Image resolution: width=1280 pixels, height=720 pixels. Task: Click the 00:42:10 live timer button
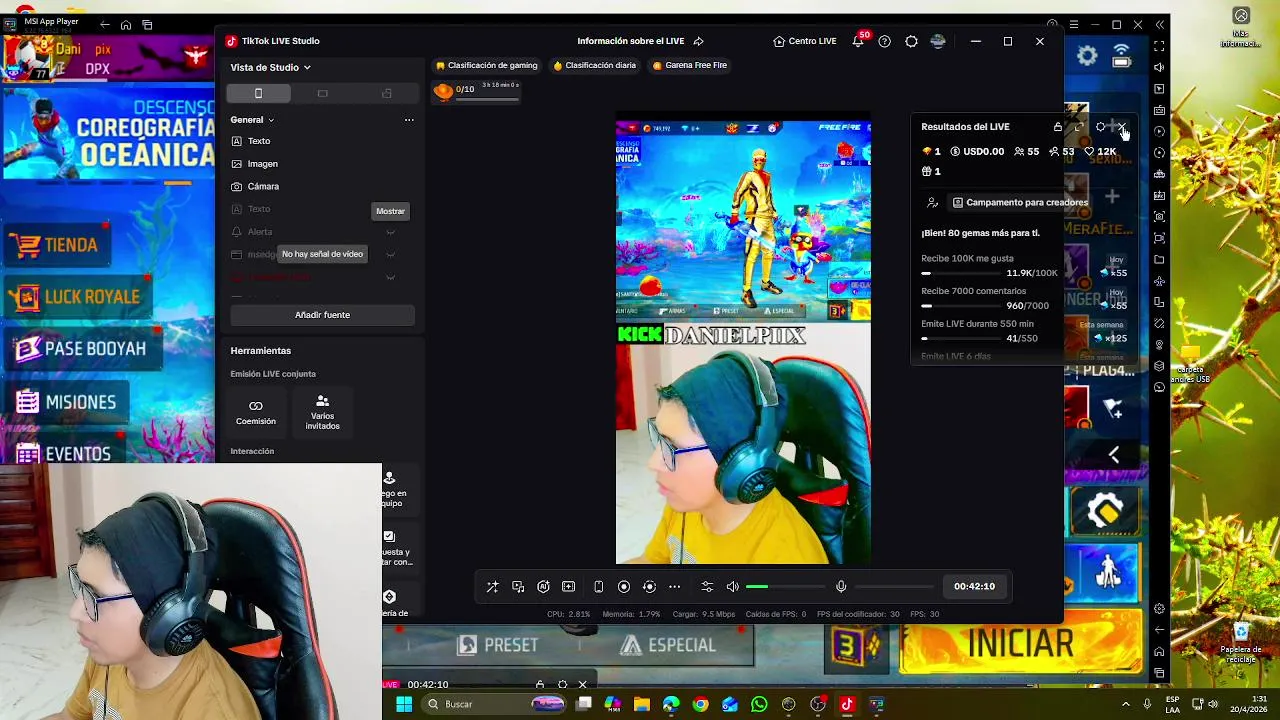974,586
